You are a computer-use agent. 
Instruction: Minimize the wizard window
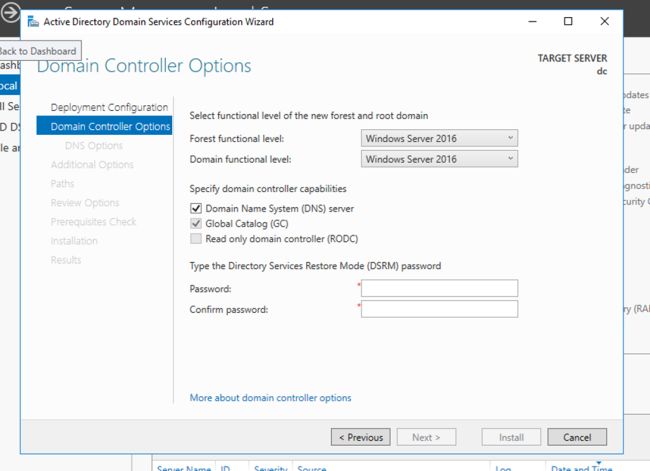(x=533, y=22)
